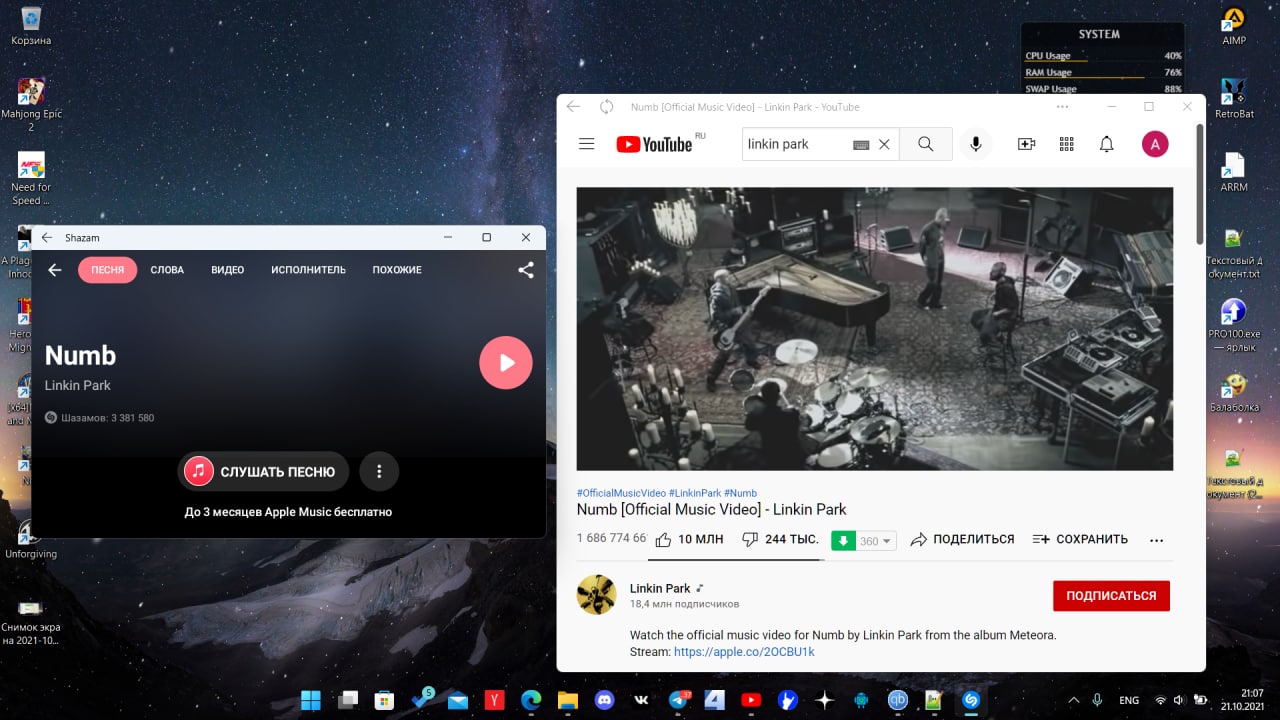
Task: Select the Балаболка desktop shortcut
Action: pyautogui.click(x=1234, y=393)
